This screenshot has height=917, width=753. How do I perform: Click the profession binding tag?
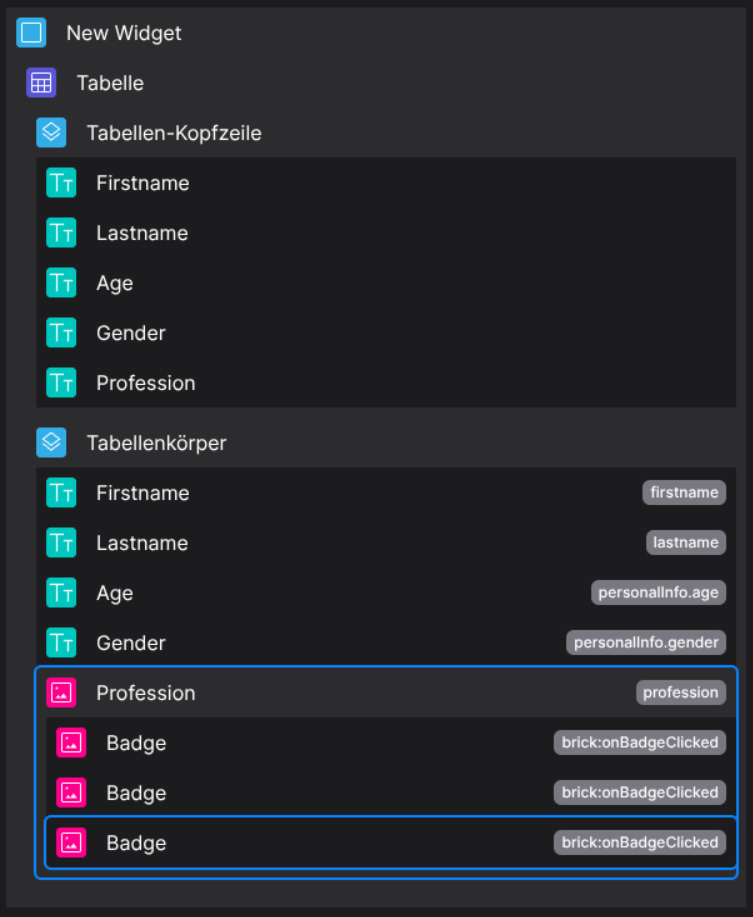681,692
